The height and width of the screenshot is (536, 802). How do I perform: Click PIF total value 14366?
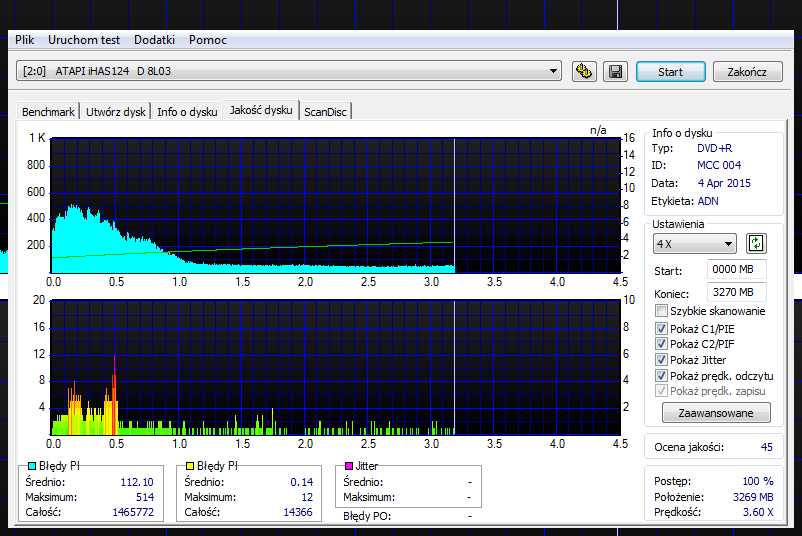pos(298,512)
